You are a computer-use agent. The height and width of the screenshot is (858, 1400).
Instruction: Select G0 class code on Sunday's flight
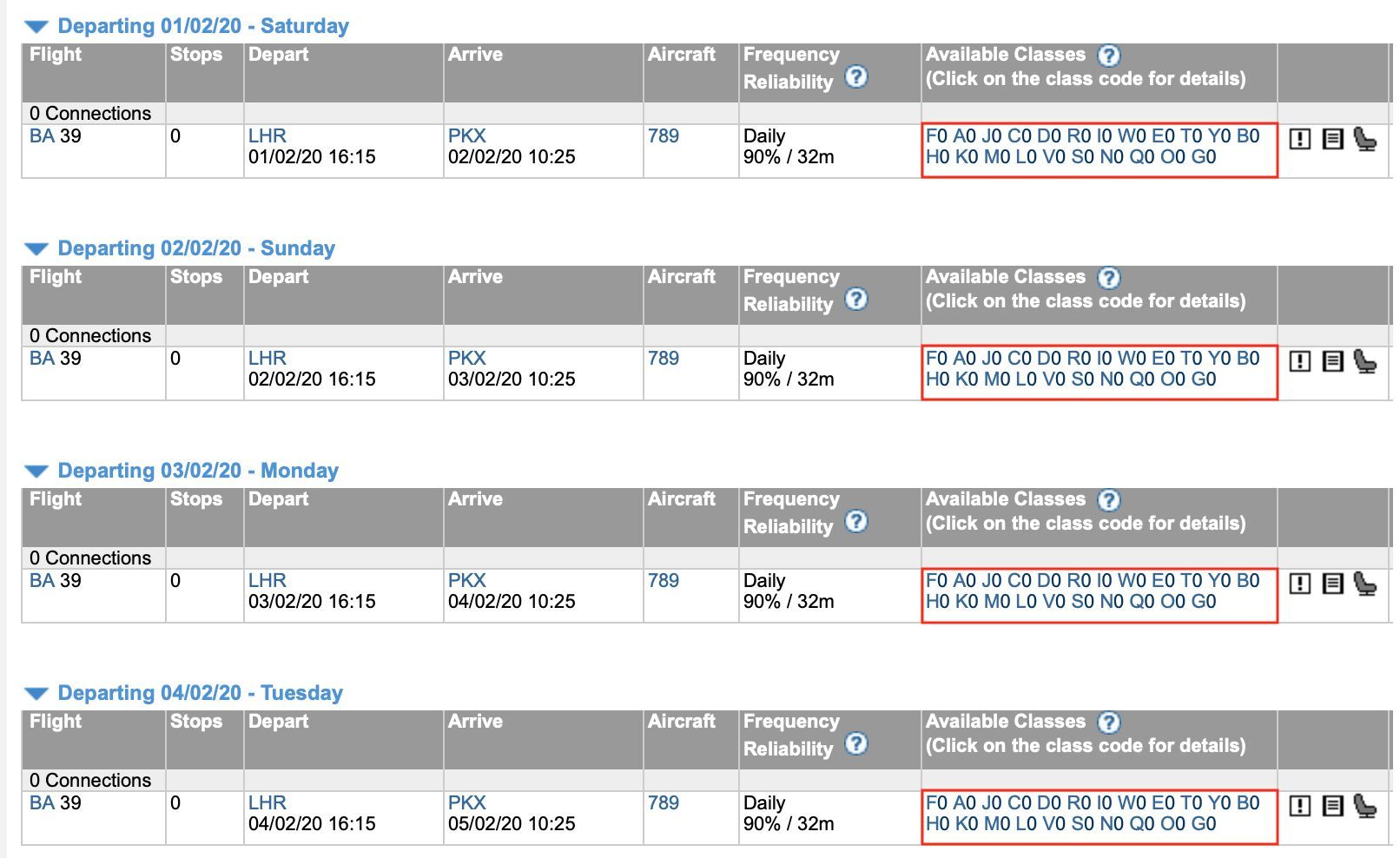click(1204, 379)
